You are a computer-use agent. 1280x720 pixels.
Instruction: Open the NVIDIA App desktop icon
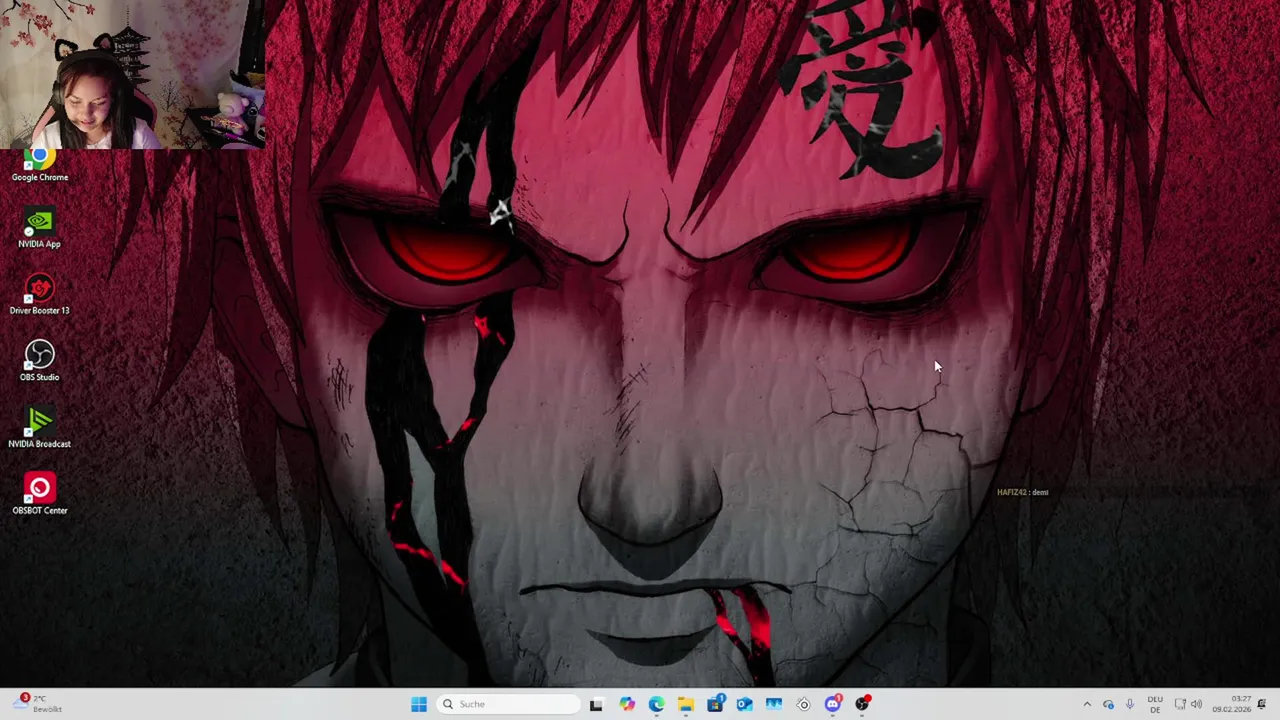tap(39, 228)
